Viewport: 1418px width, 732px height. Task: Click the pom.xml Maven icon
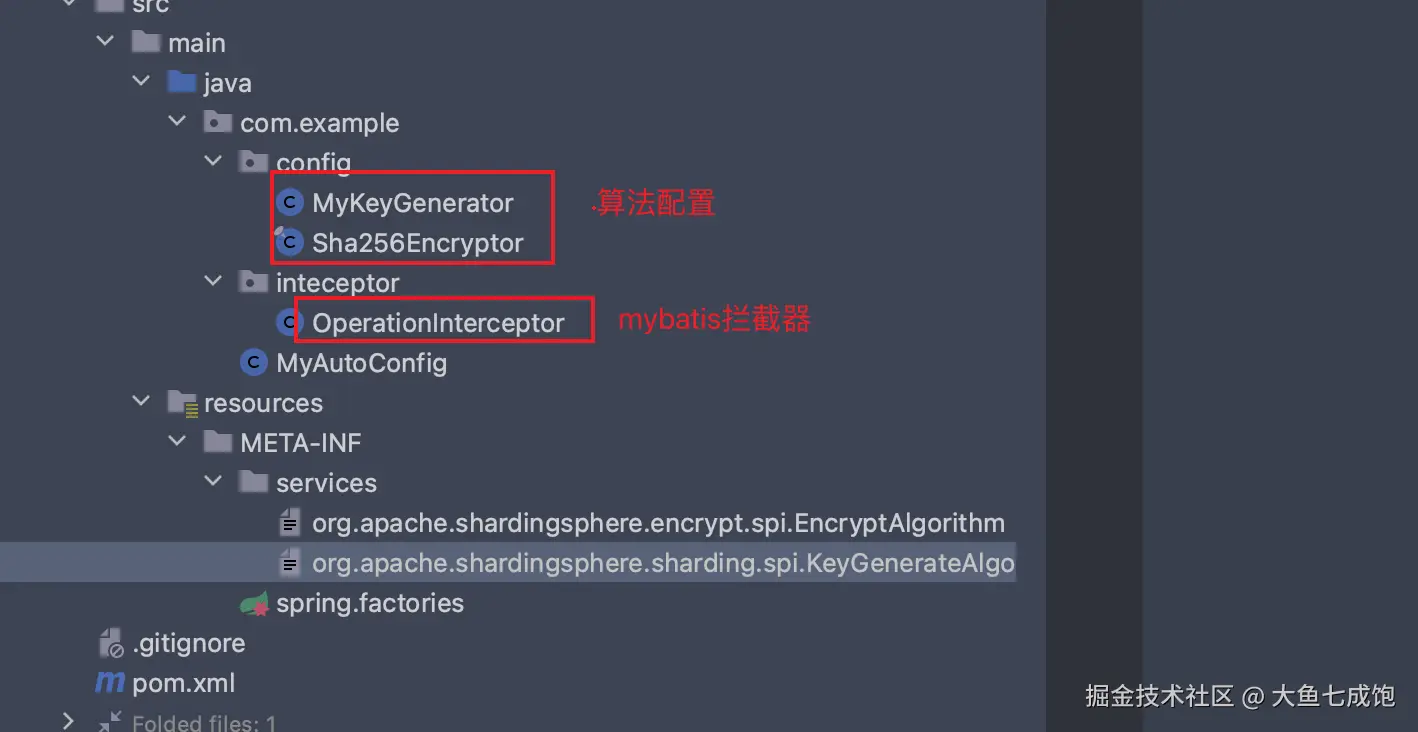click(x=109, y=683)
